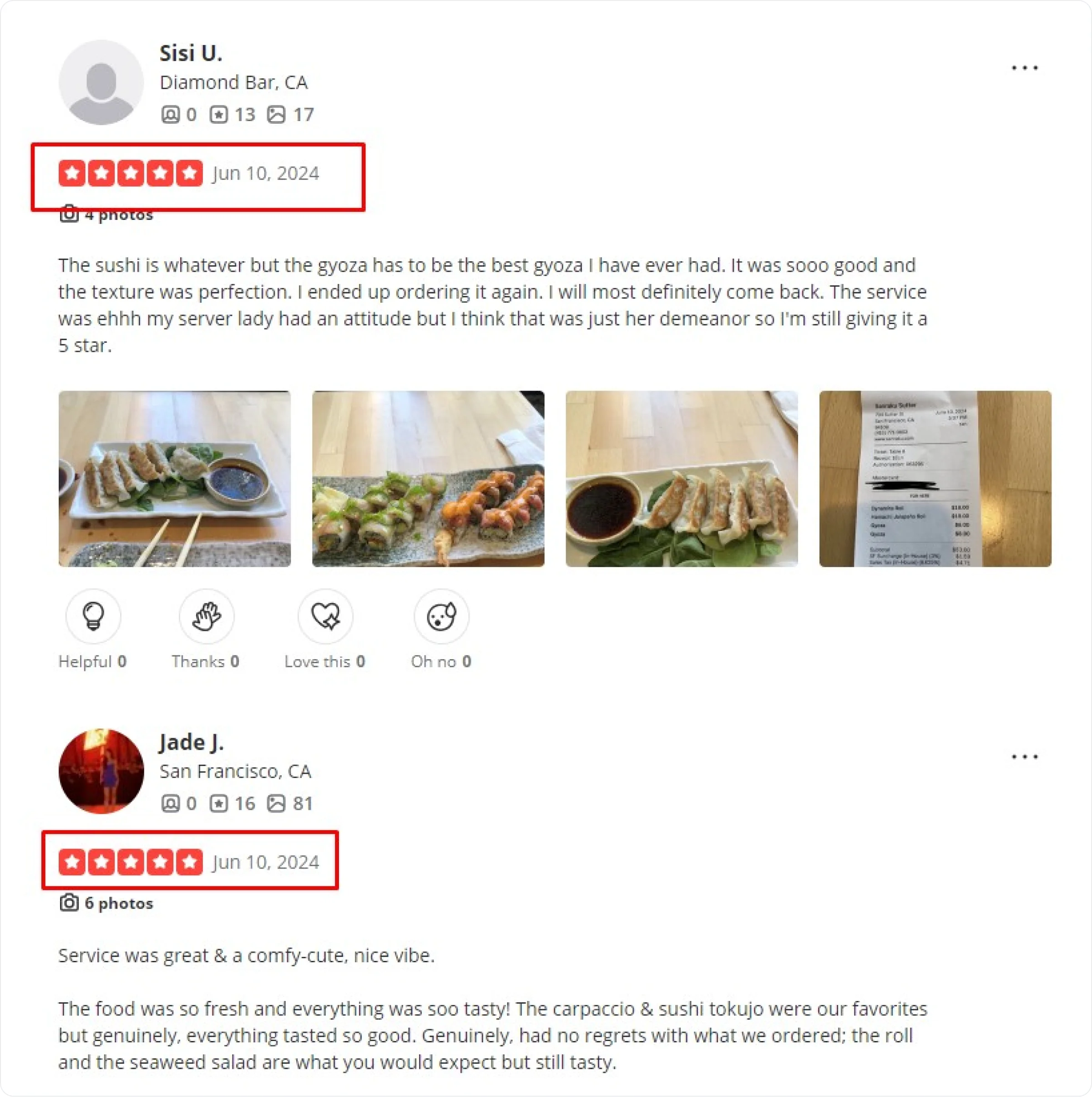Screen dimensions: 1092x1097
Task: Click Sisi U.'s photo count icon showing 17
Action: pos(276,115)
